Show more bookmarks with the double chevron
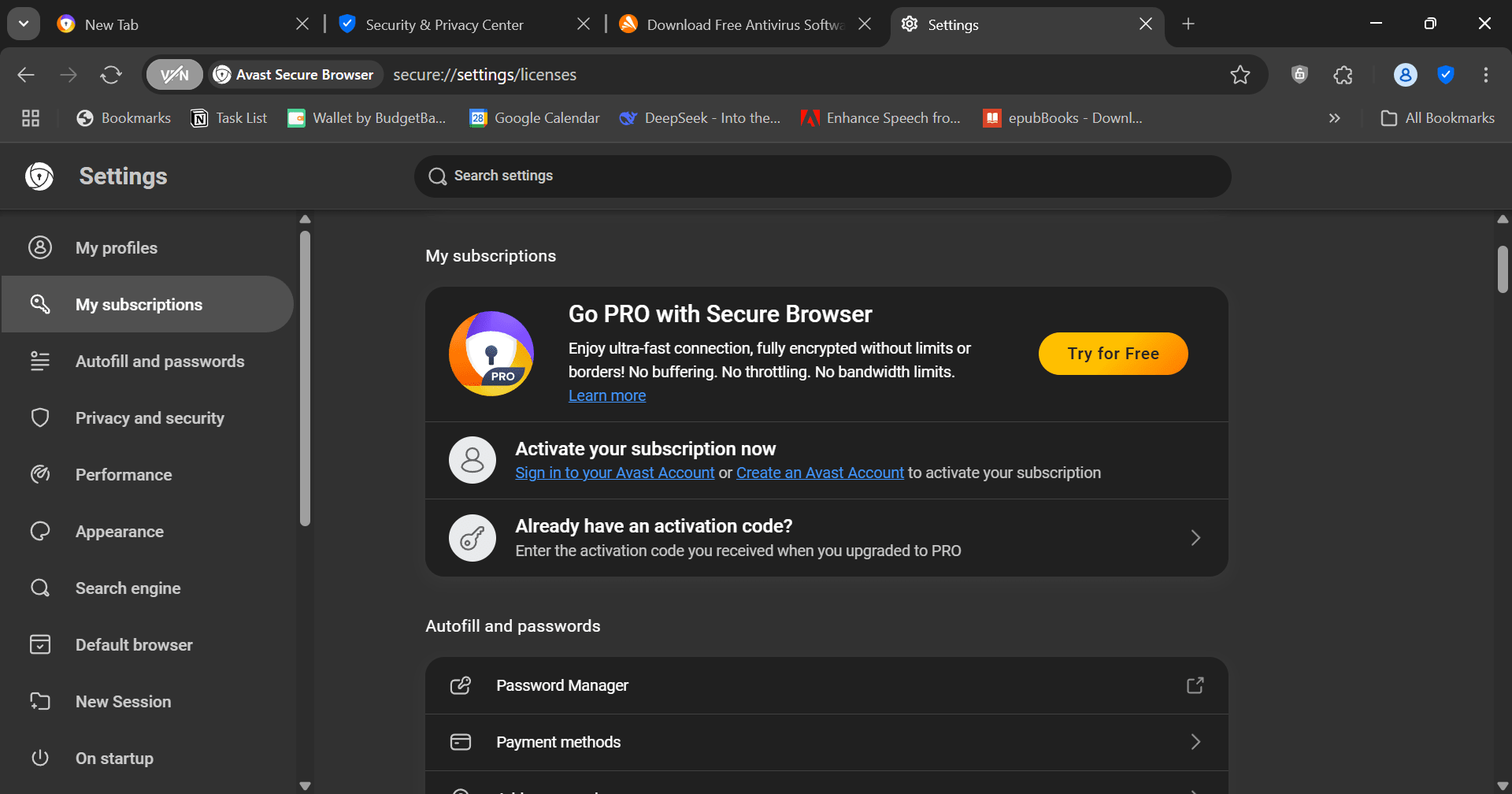The width and height of the screenshot is (1512, 794). (1334, 118)
